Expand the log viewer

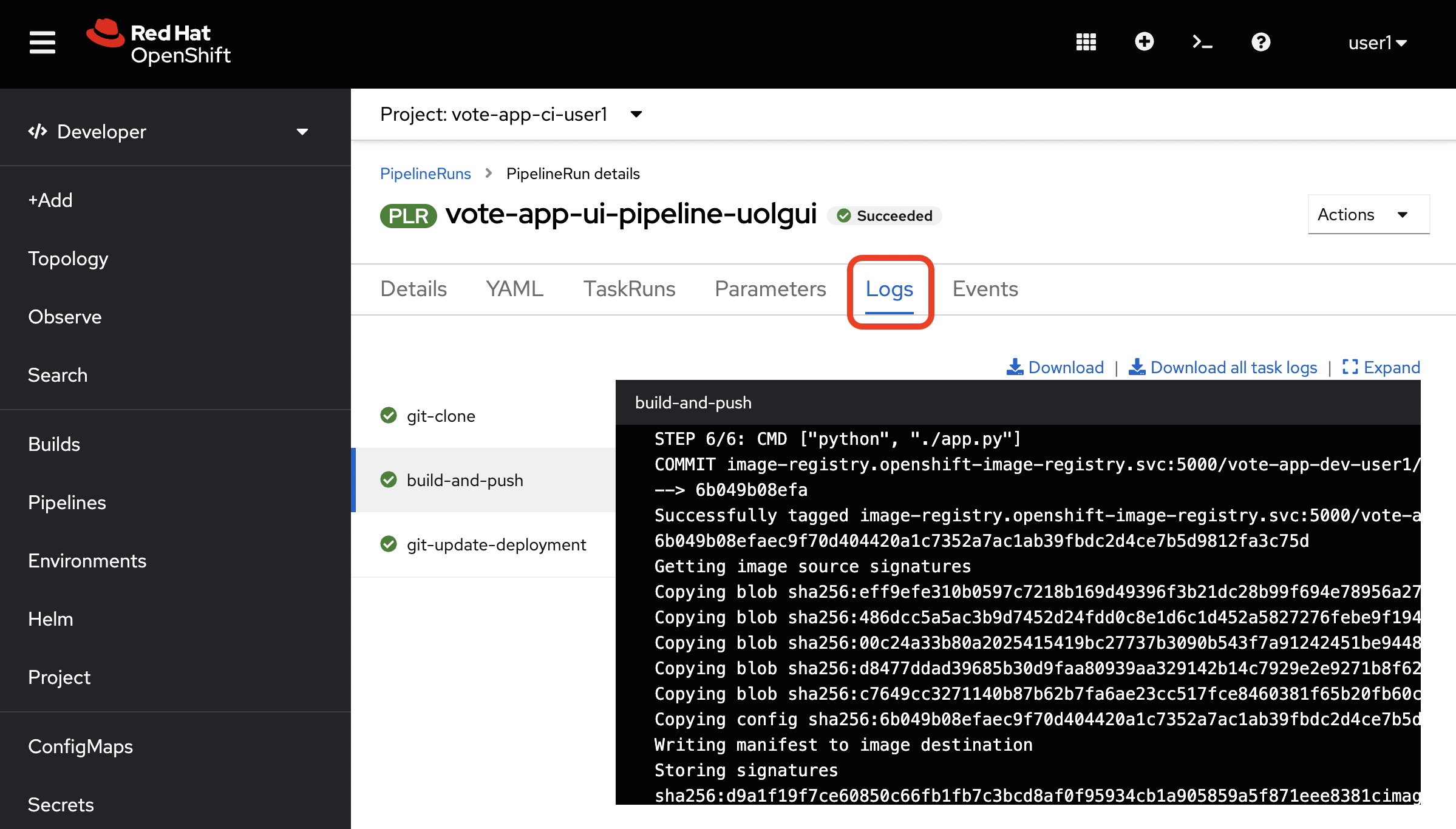pos(1381,367)
